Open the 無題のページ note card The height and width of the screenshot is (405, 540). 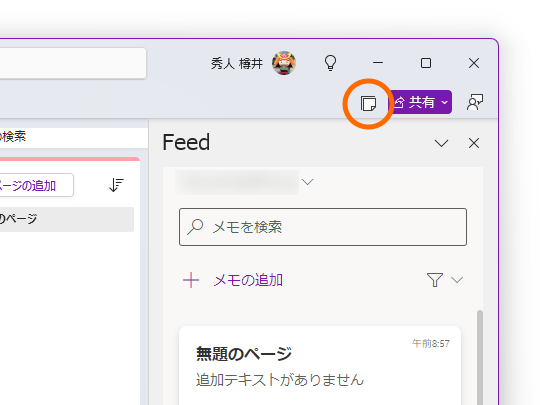[x=320, y=365]
